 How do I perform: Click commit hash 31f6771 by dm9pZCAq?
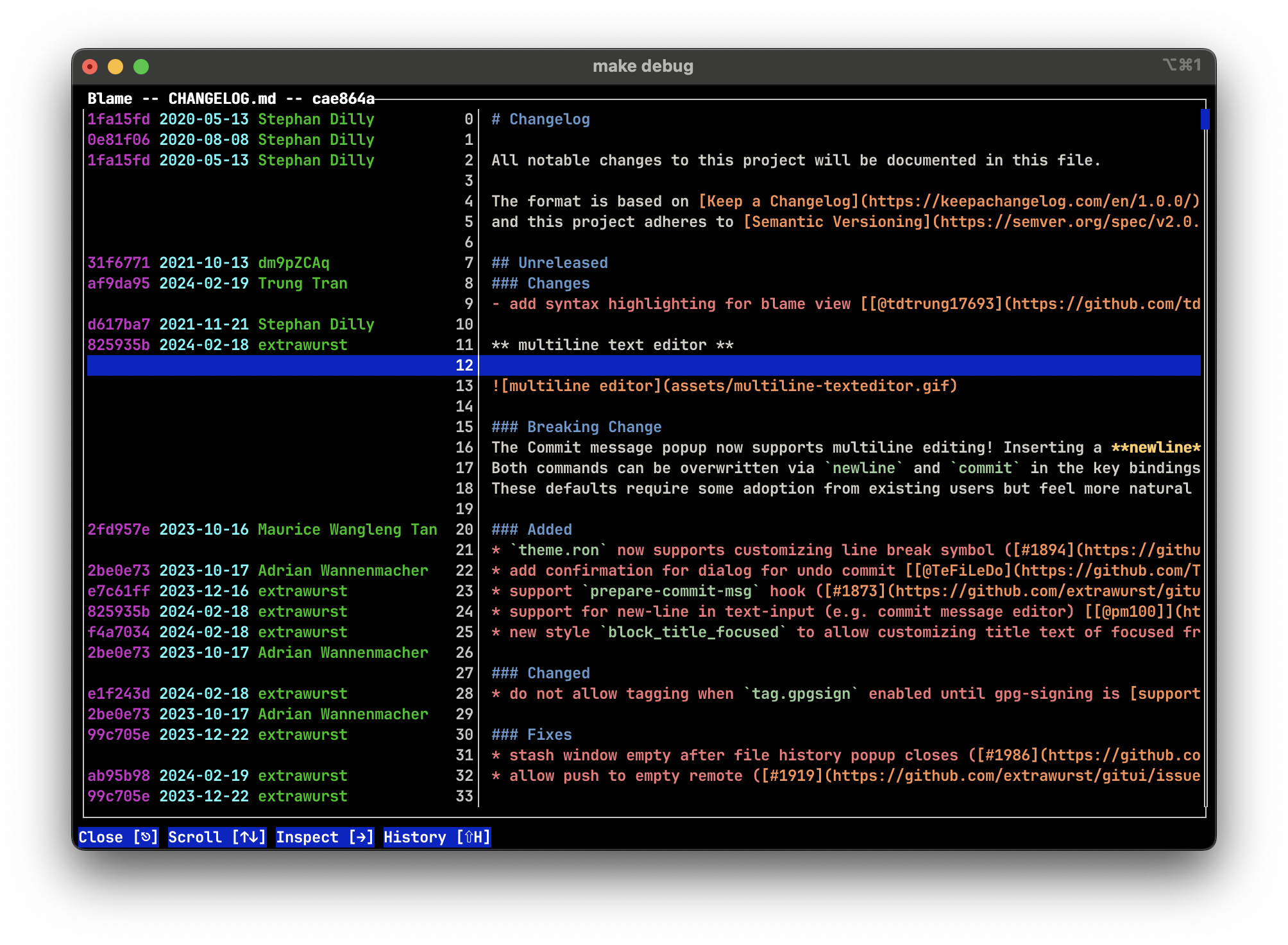pyautogui.click(x=119, y=263)
